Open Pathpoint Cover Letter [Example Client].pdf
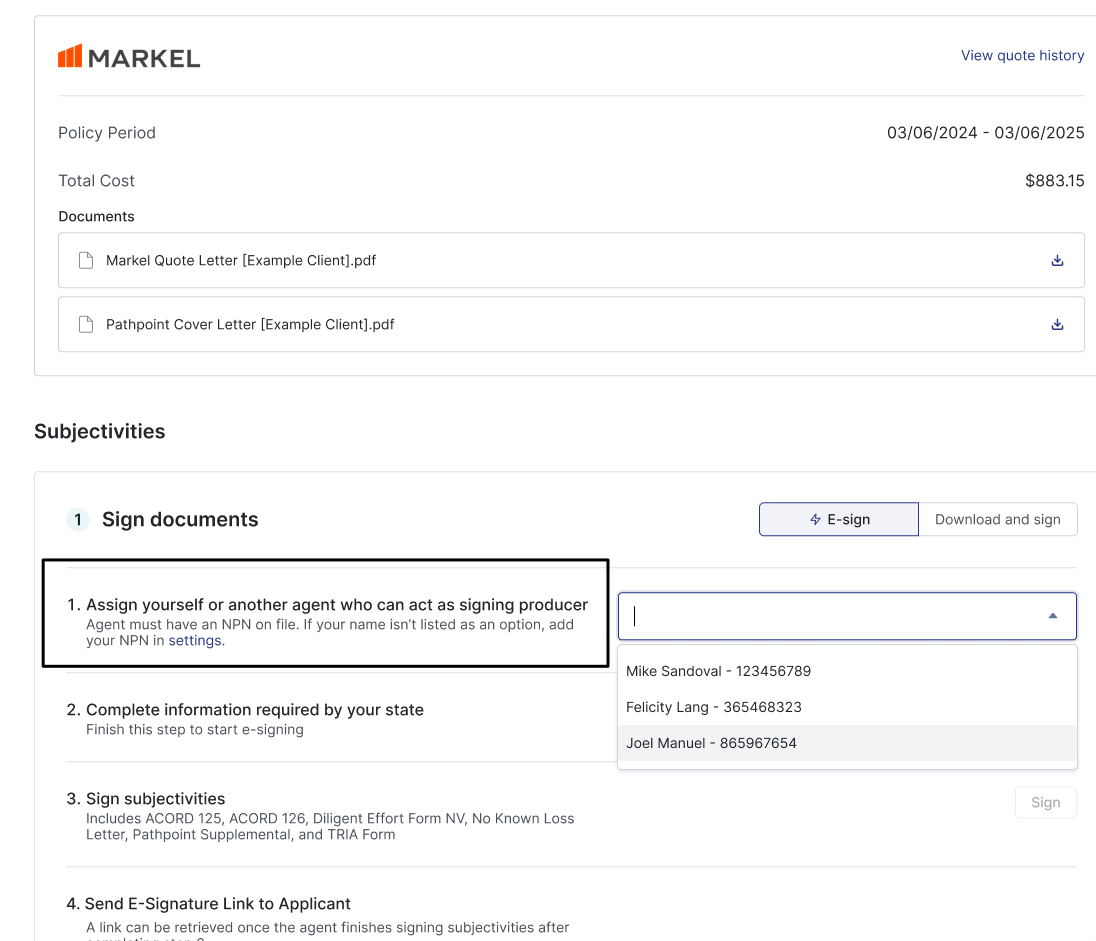The width and height of the screenshot is (1096, 941). (250, 325)
